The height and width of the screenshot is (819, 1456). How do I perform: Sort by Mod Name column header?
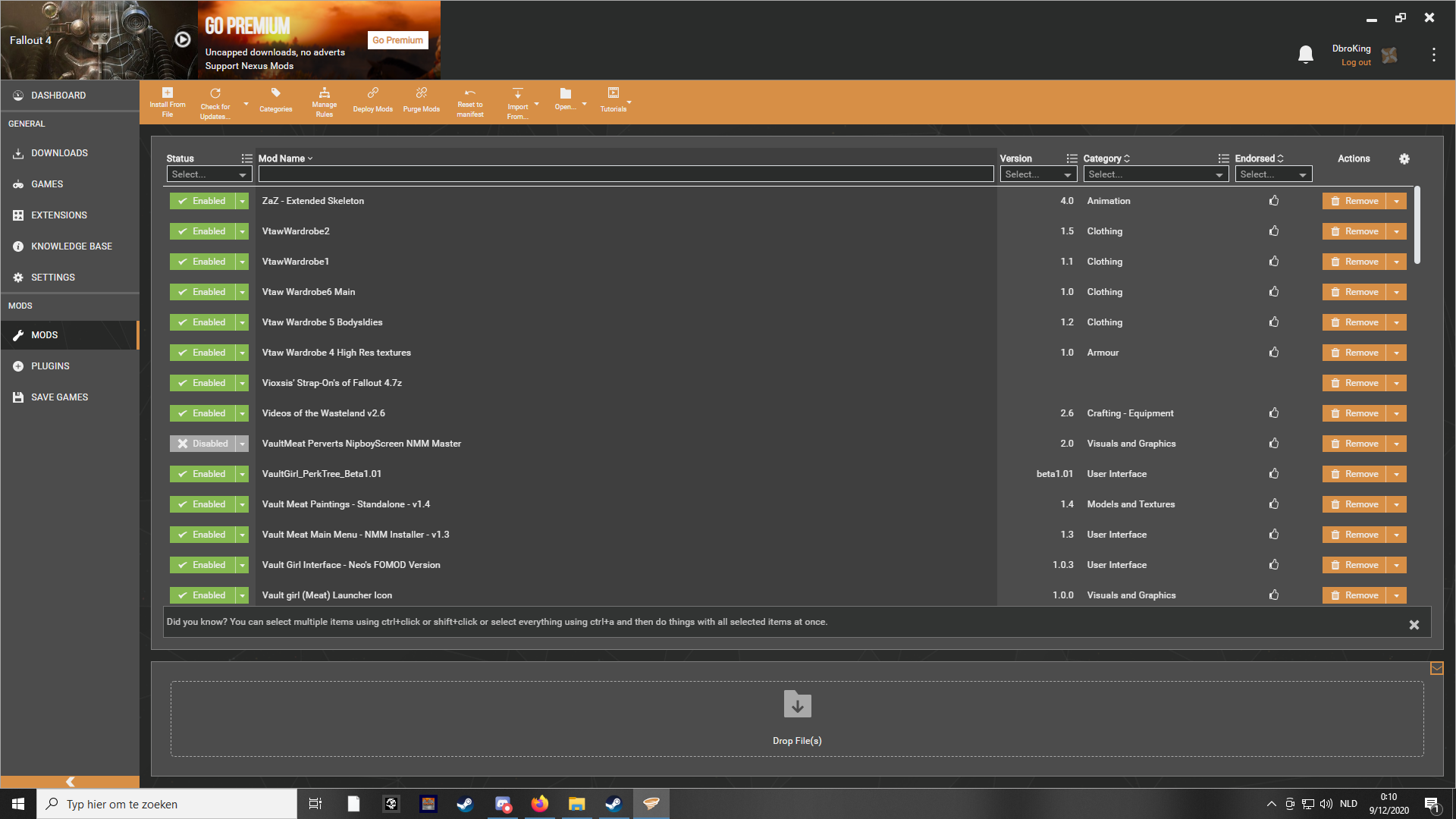point(285,158)
